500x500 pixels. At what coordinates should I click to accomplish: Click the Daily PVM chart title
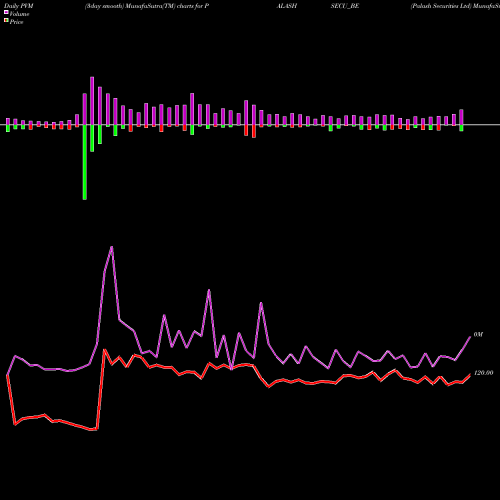click(x=19, y=6)
